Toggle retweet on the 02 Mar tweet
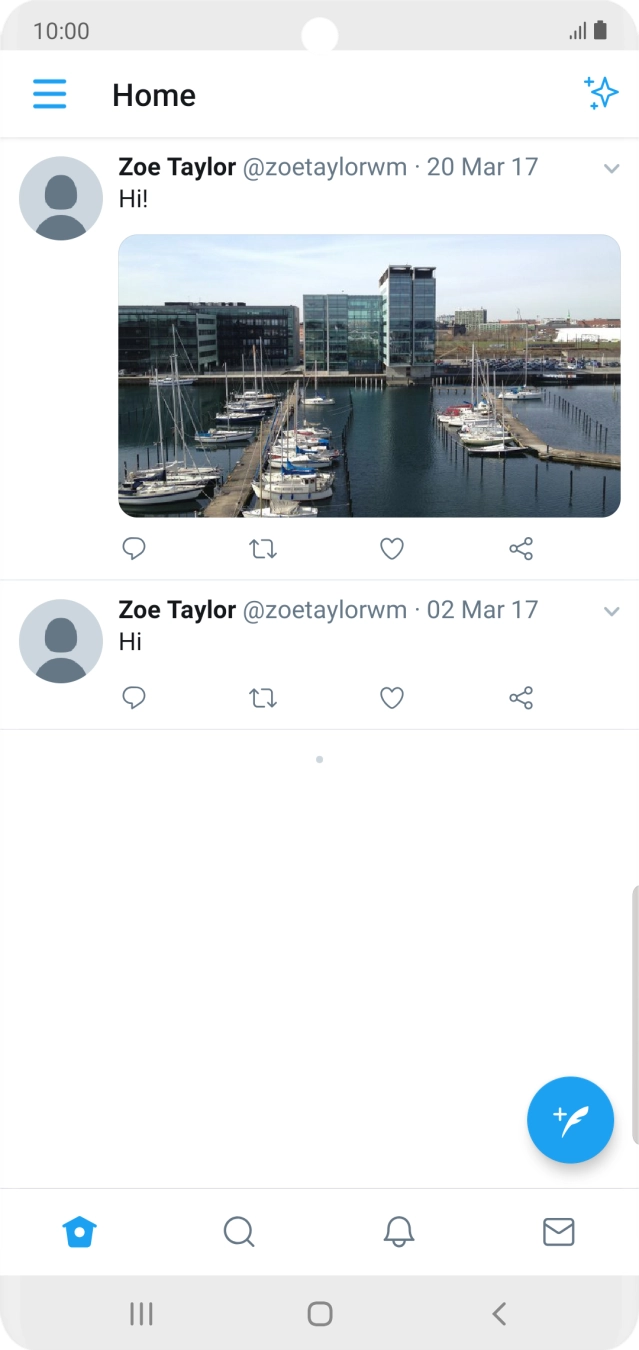This screenshot has height=1350, width=639. (263, 698)
